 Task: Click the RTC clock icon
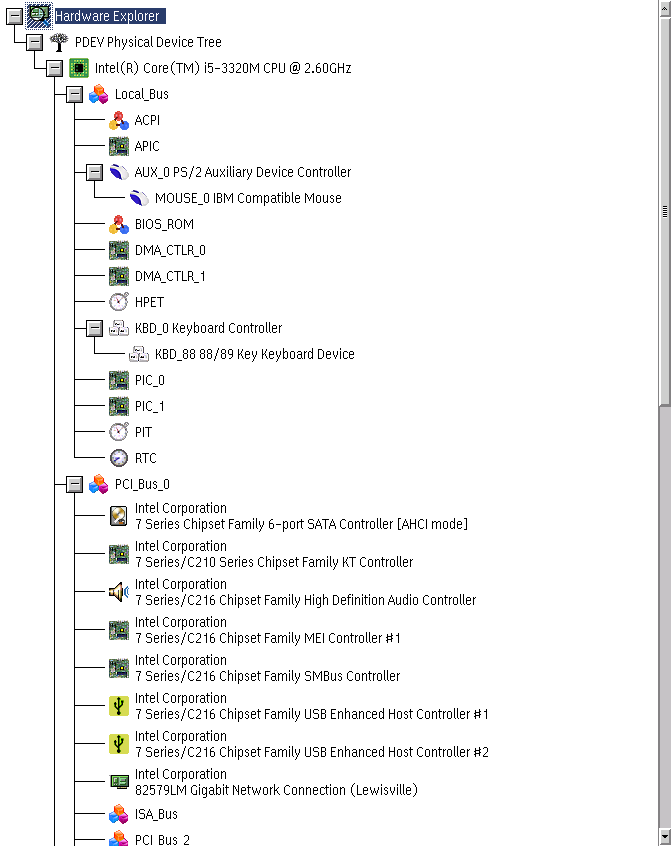coord(119,458)
